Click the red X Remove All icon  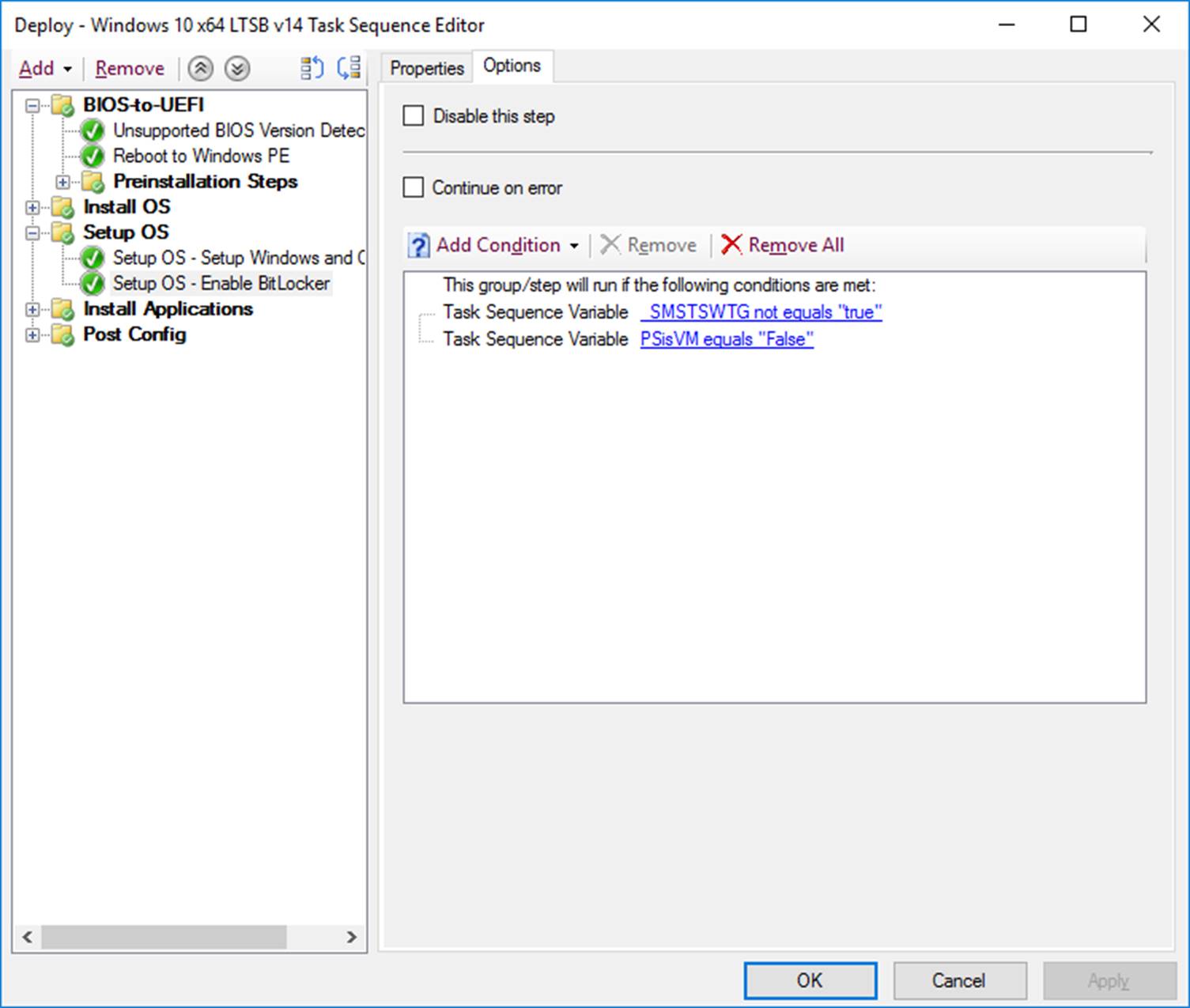[731, 245]
